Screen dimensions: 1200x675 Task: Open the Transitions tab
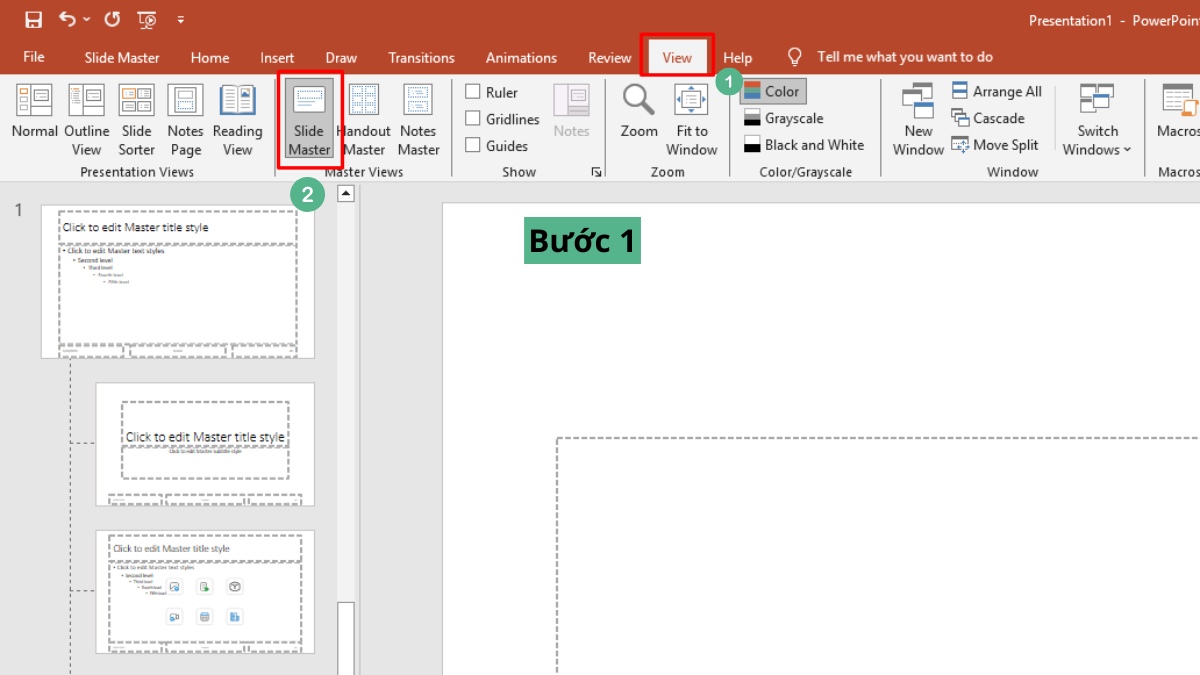pos(421,58)
